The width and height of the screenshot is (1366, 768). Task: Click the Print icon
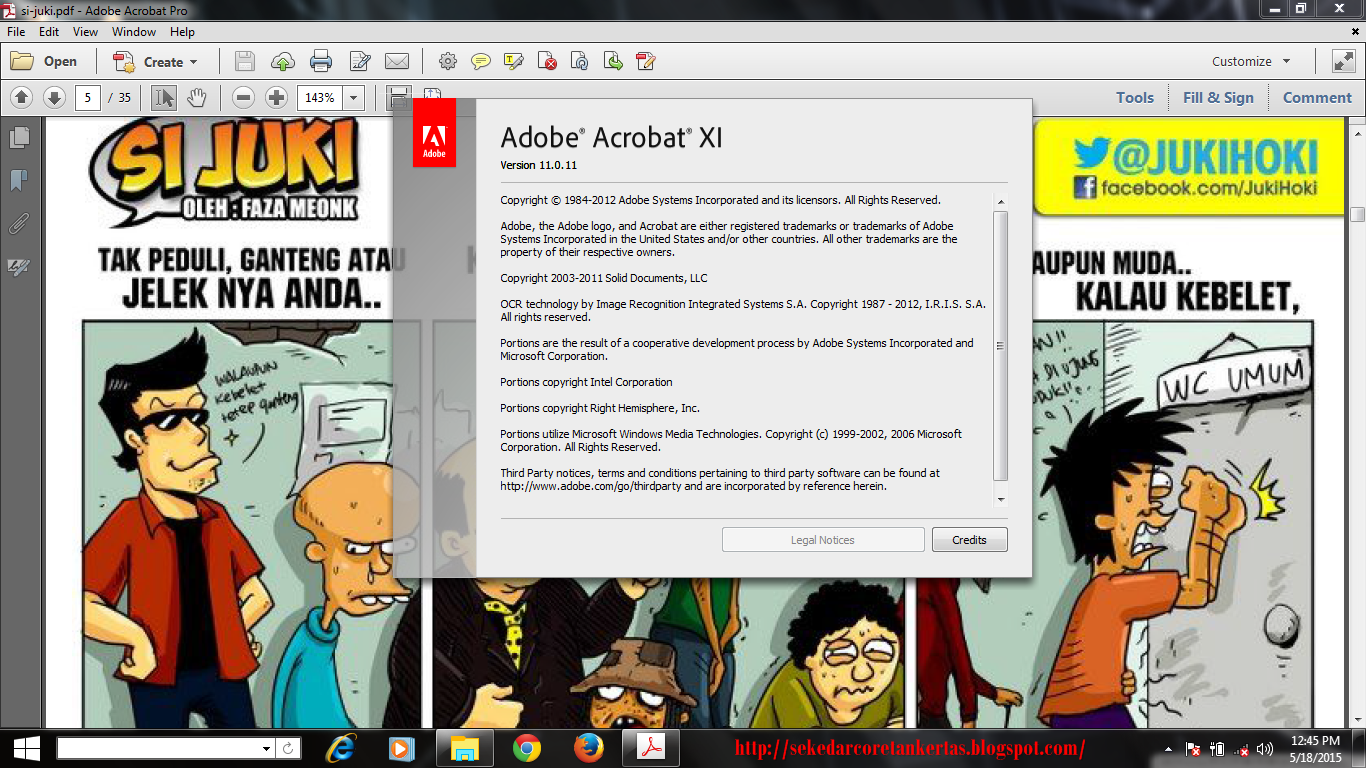[x=321, y=61]
